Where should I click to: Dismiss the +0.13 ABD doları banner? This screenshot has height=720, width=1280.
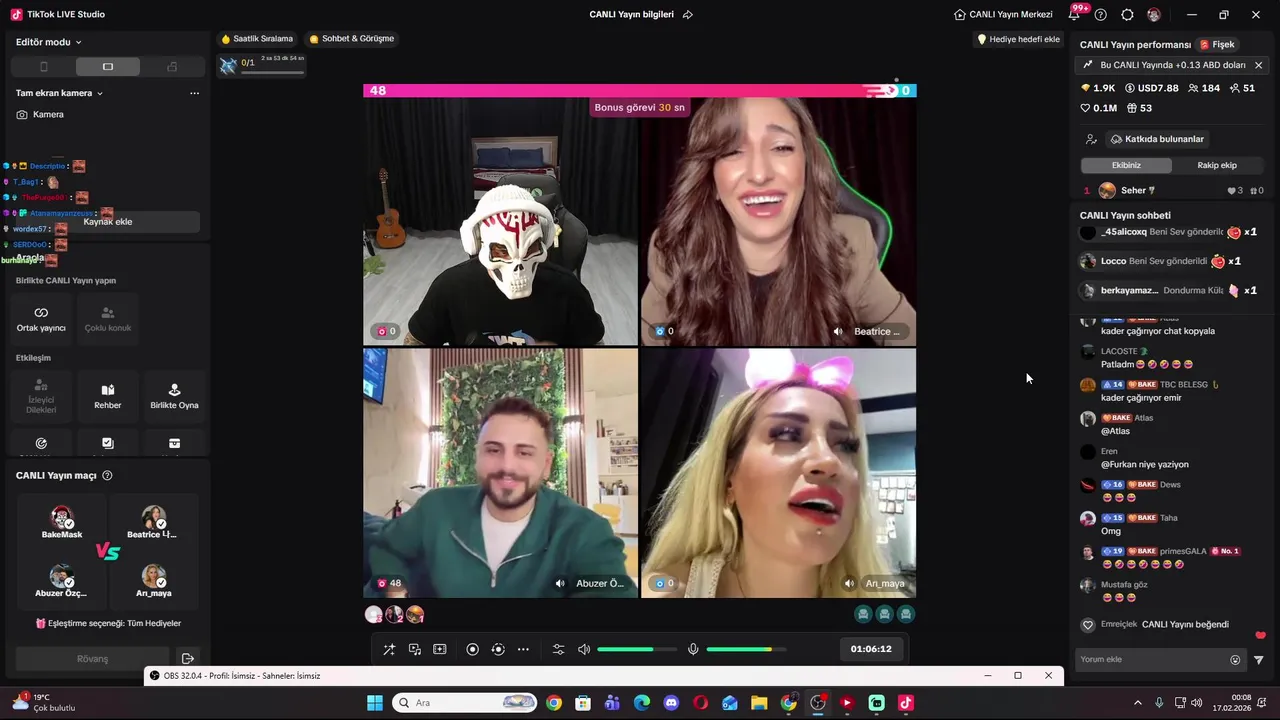point(1258,65)
